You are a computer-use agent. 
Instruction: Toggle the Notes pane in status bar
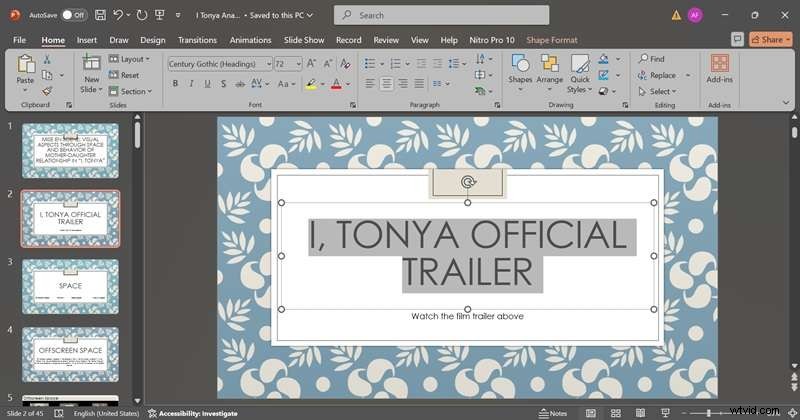pos(553,413)
